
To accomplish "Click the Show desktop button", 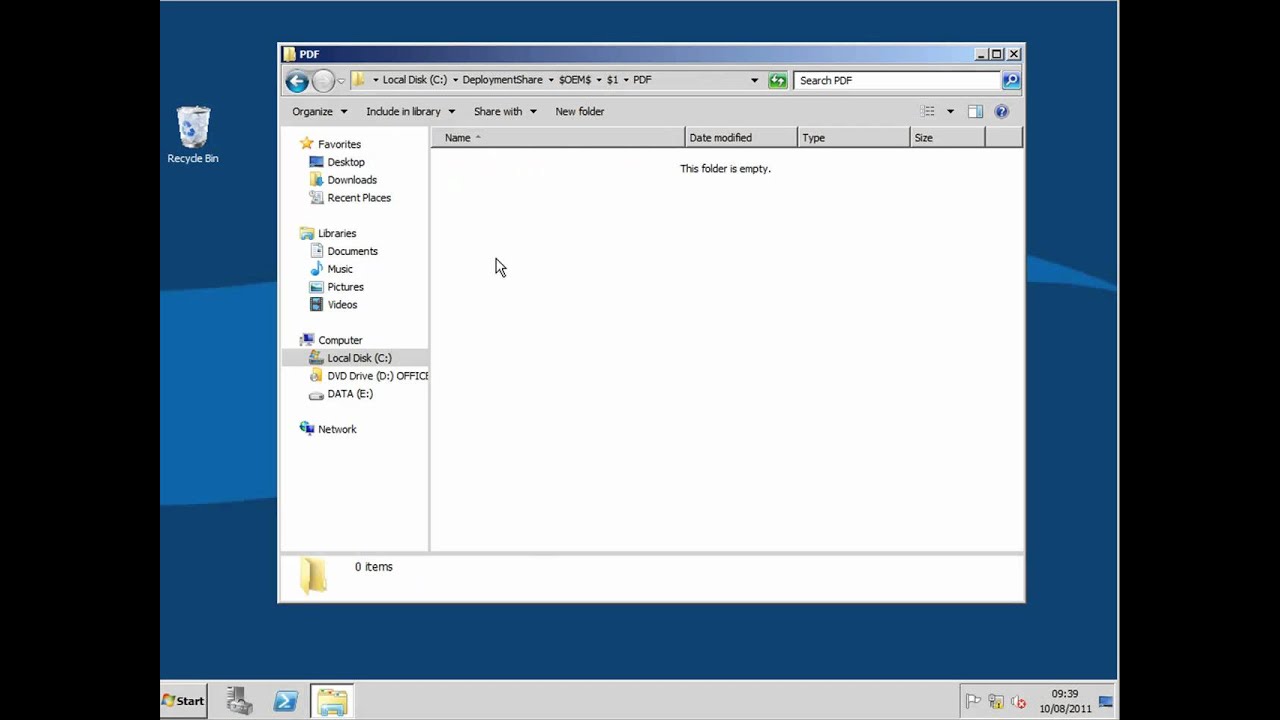I will (x=1106, y=701).
